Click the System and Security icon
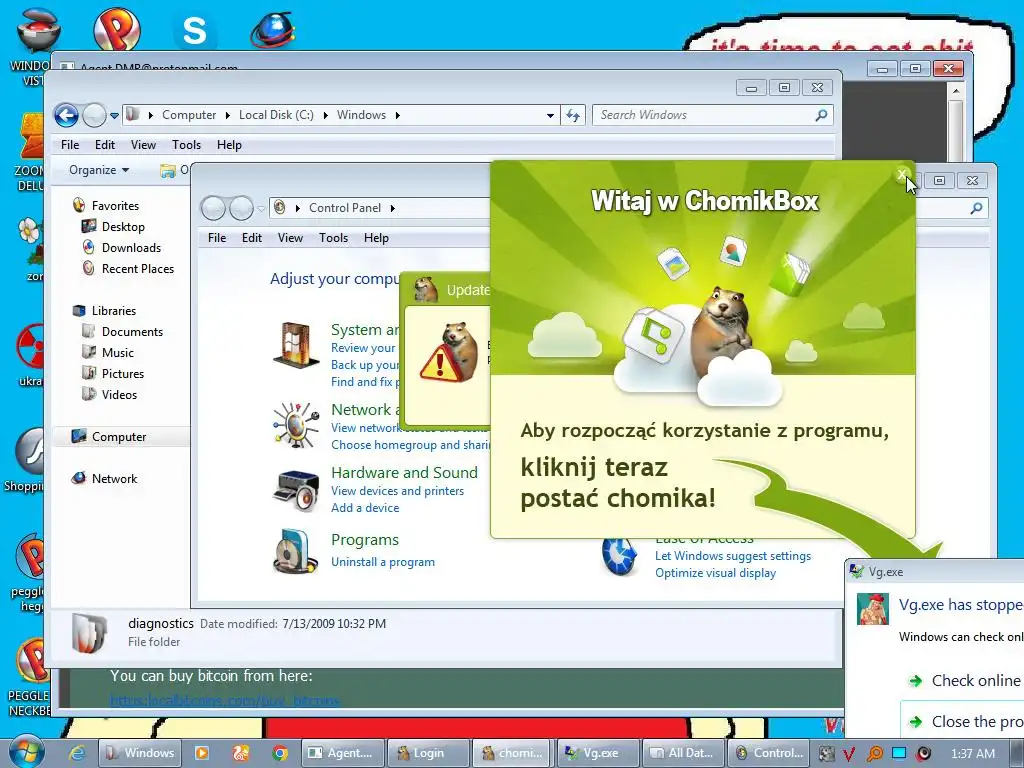This screenshot has height=768, width=1024. [x=296, y=345]
